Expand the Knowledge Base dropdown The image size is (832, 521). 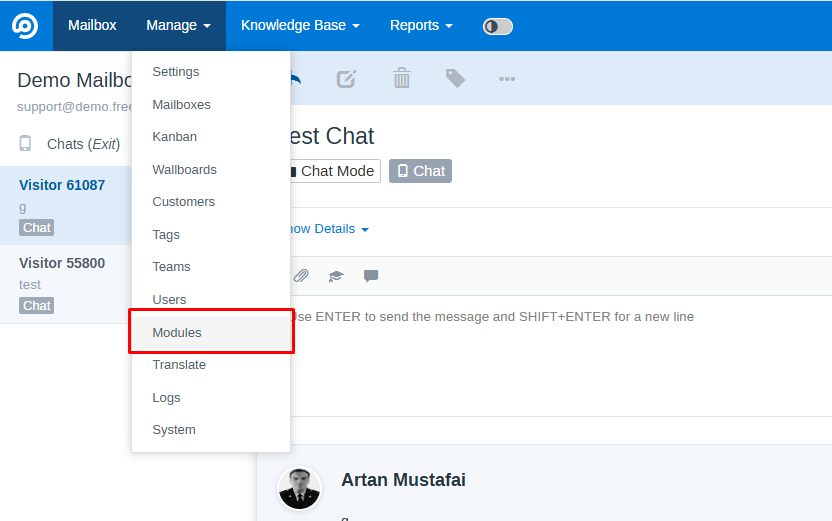point(300,25)
